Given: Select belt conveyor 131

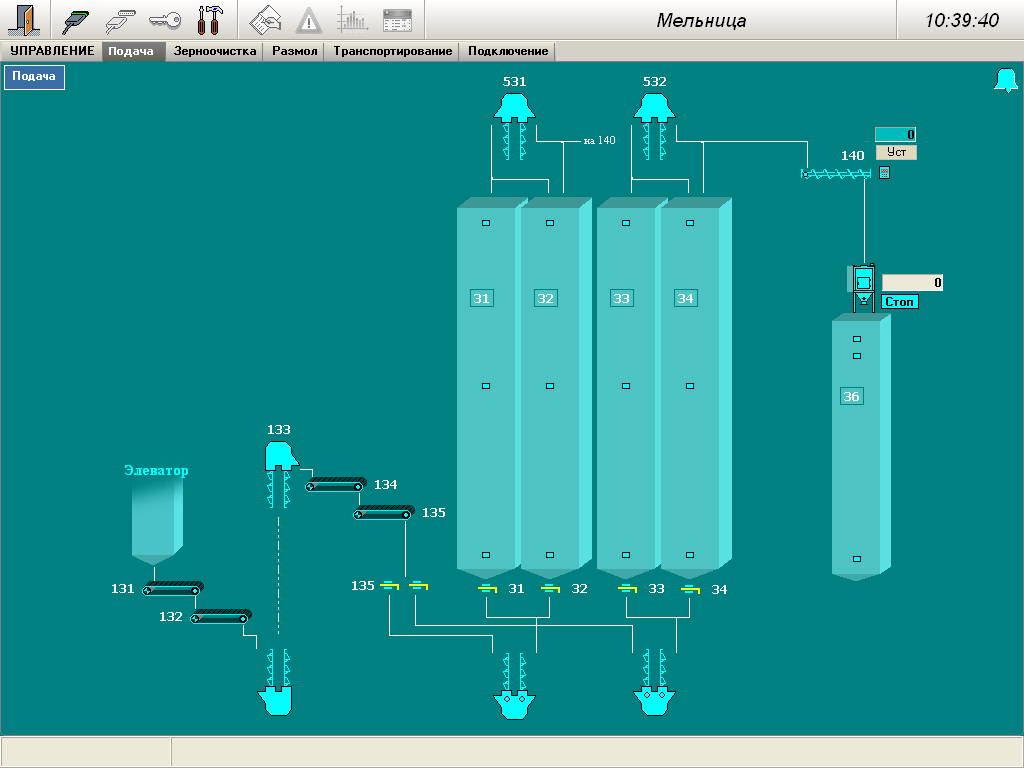Looking at the screenshot, I should click(x=171, y=589).
